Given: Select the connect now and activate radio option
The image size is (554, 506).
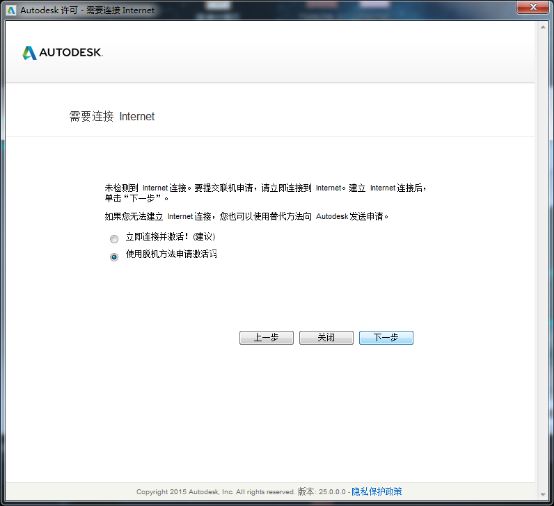Looking at the screenshot, I should point(114,239).
